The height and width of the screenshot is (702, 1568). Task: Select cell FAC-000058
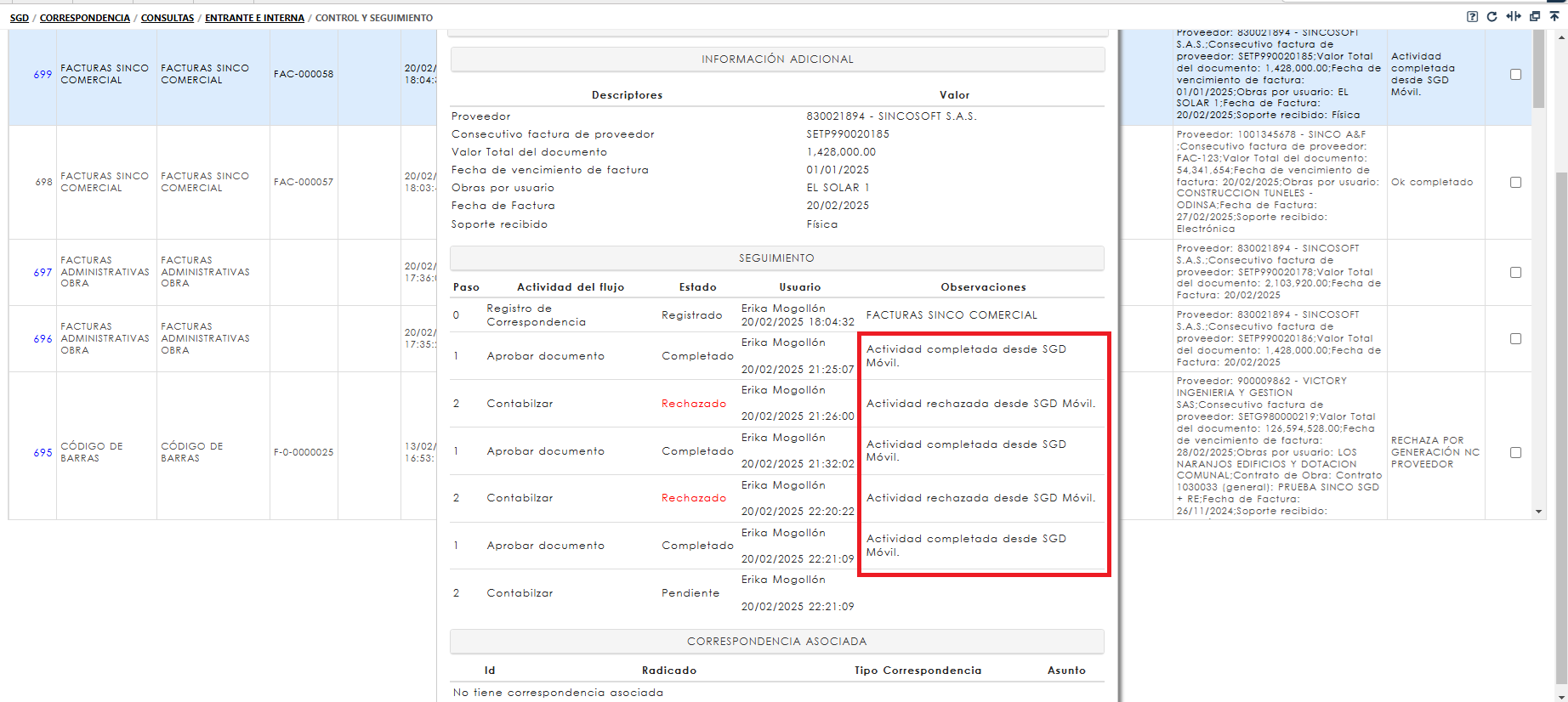click(x=304, y=75)
